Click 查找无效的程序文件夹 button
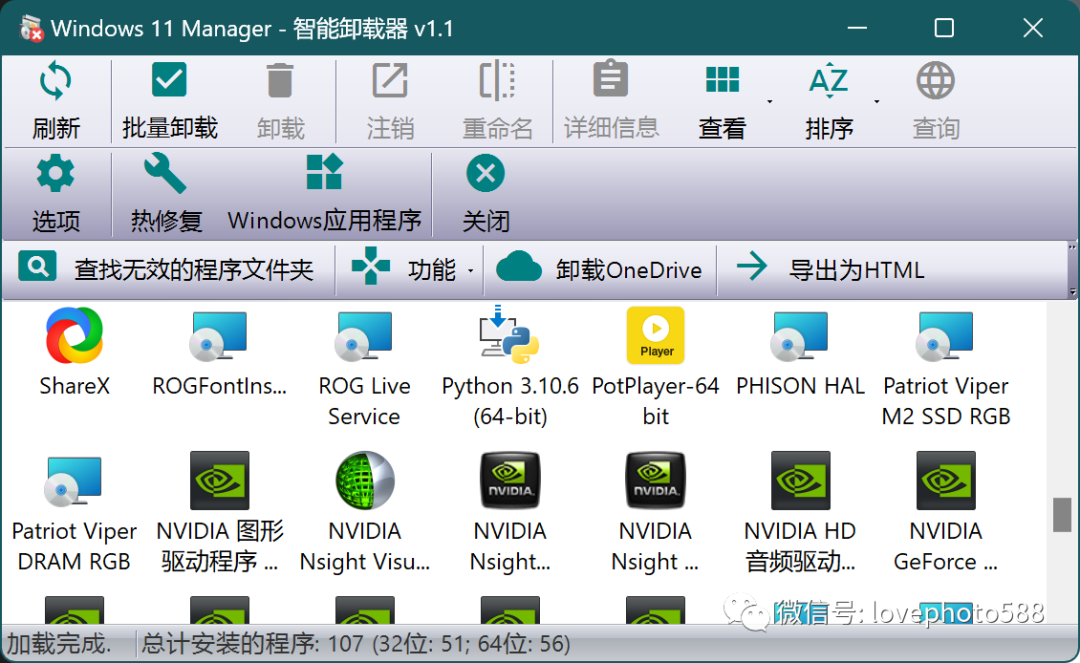Screen dimensions: 1080x663 tap(166, 269)
